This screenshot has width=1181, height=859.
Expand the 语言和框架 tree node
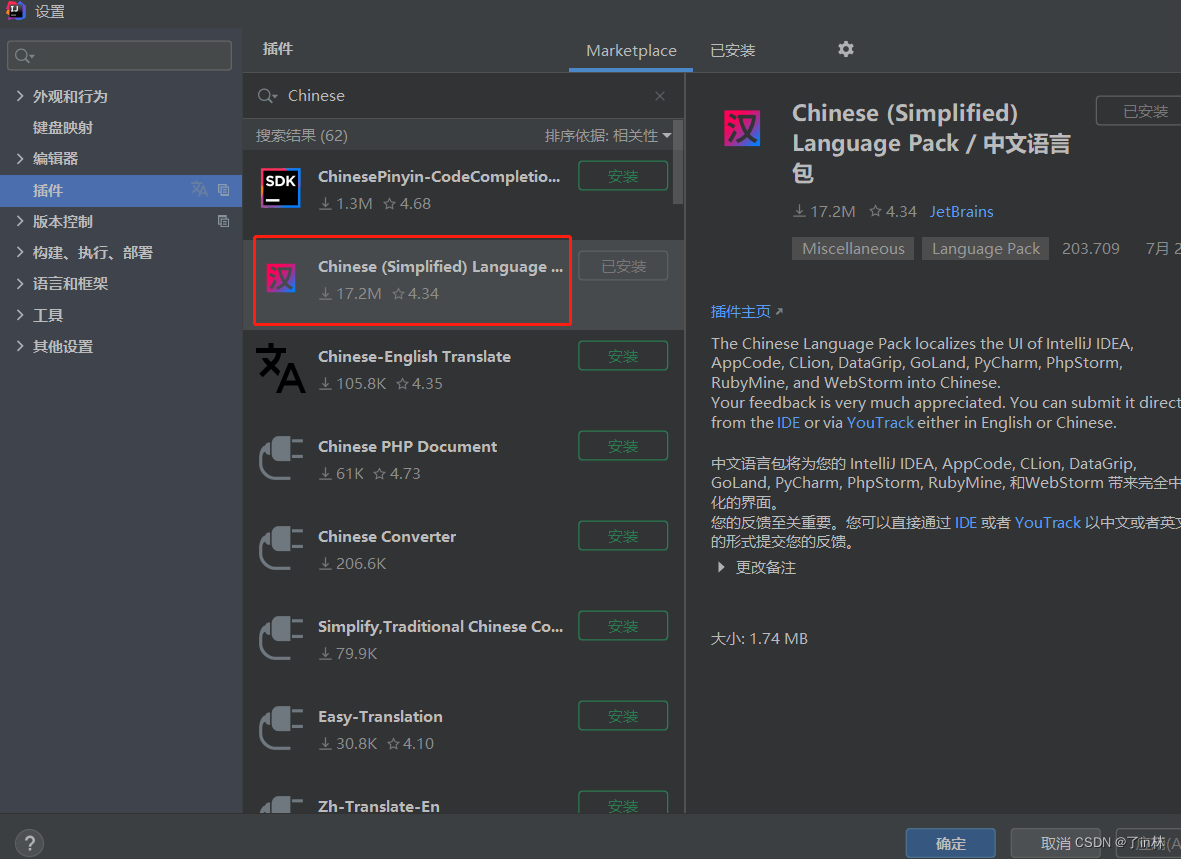pyautogui.click(x=20, y=283)
